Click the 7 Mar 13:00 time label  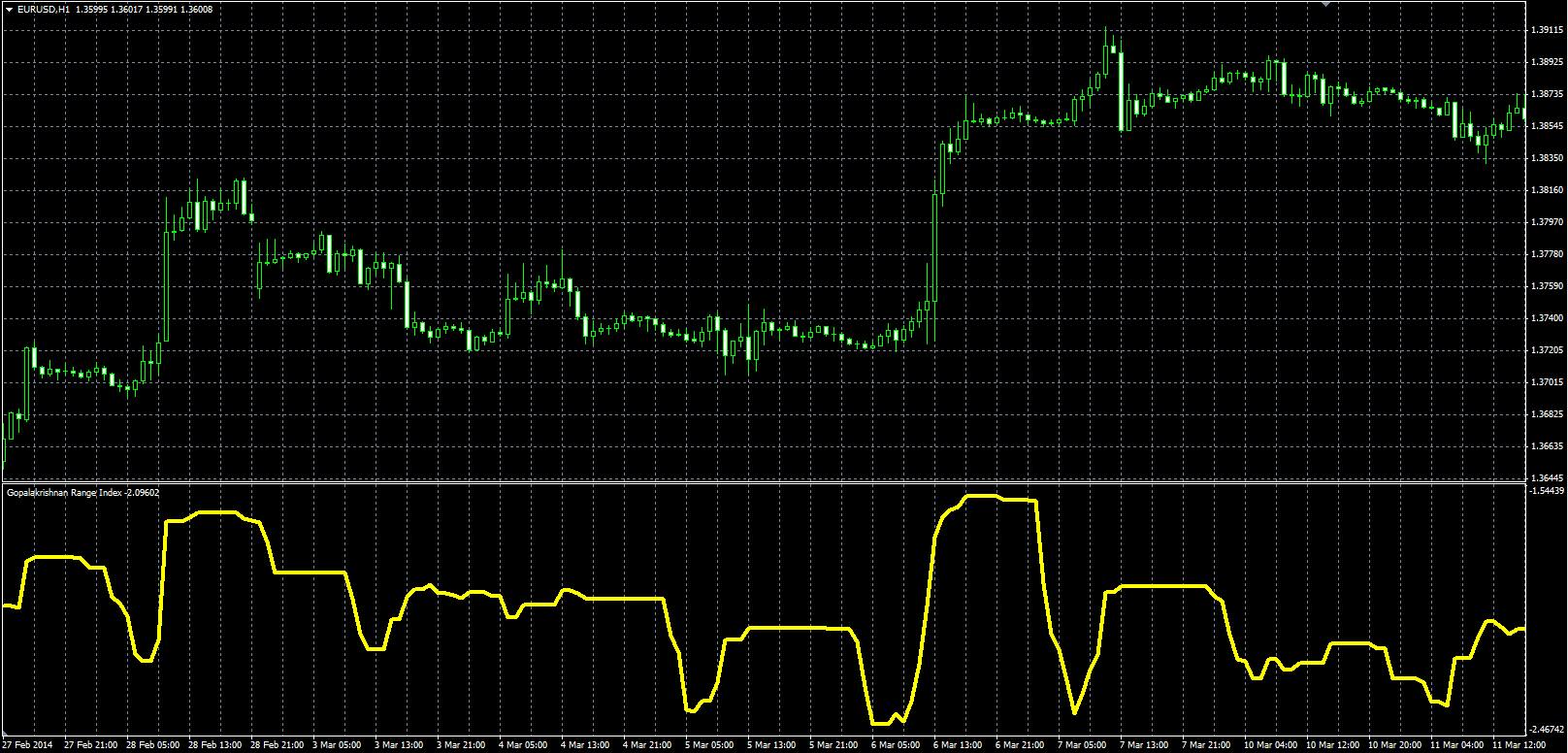tap(1144, 745)
